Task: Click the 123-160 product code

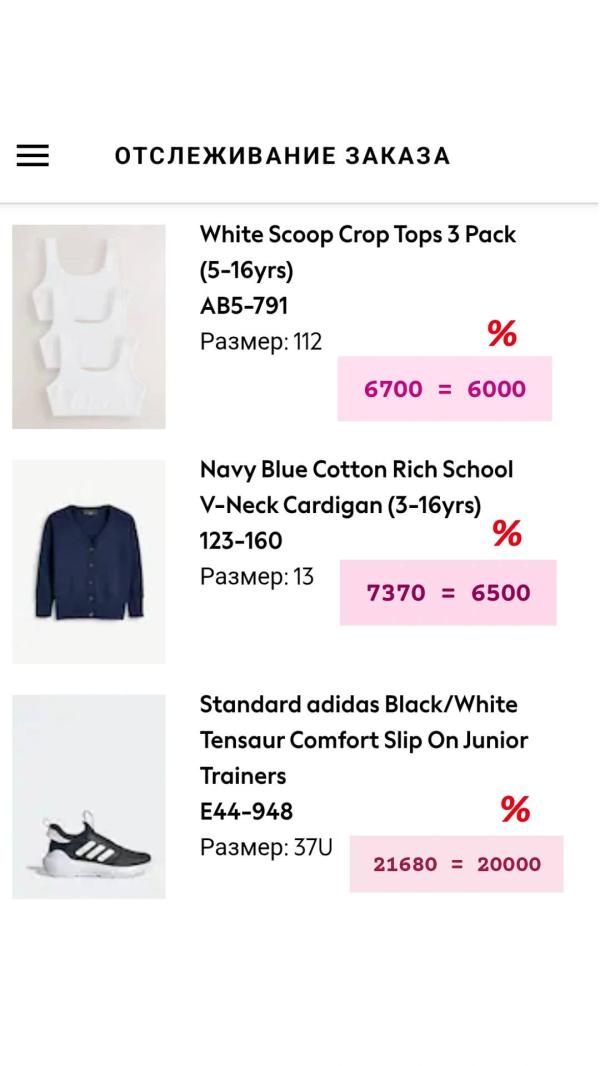Action: coord(241,541)
